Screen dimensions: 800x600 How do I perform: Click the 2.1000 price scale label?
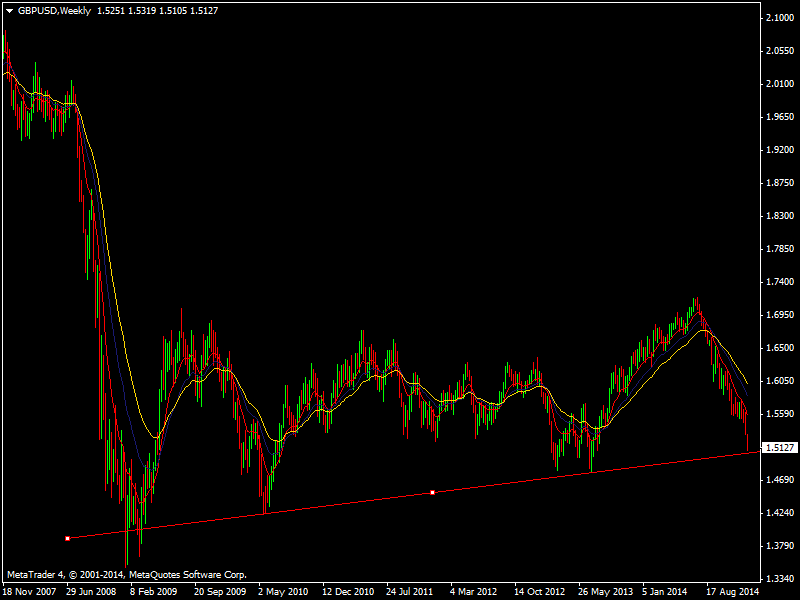pyautogui.click(x=780, y=18)
